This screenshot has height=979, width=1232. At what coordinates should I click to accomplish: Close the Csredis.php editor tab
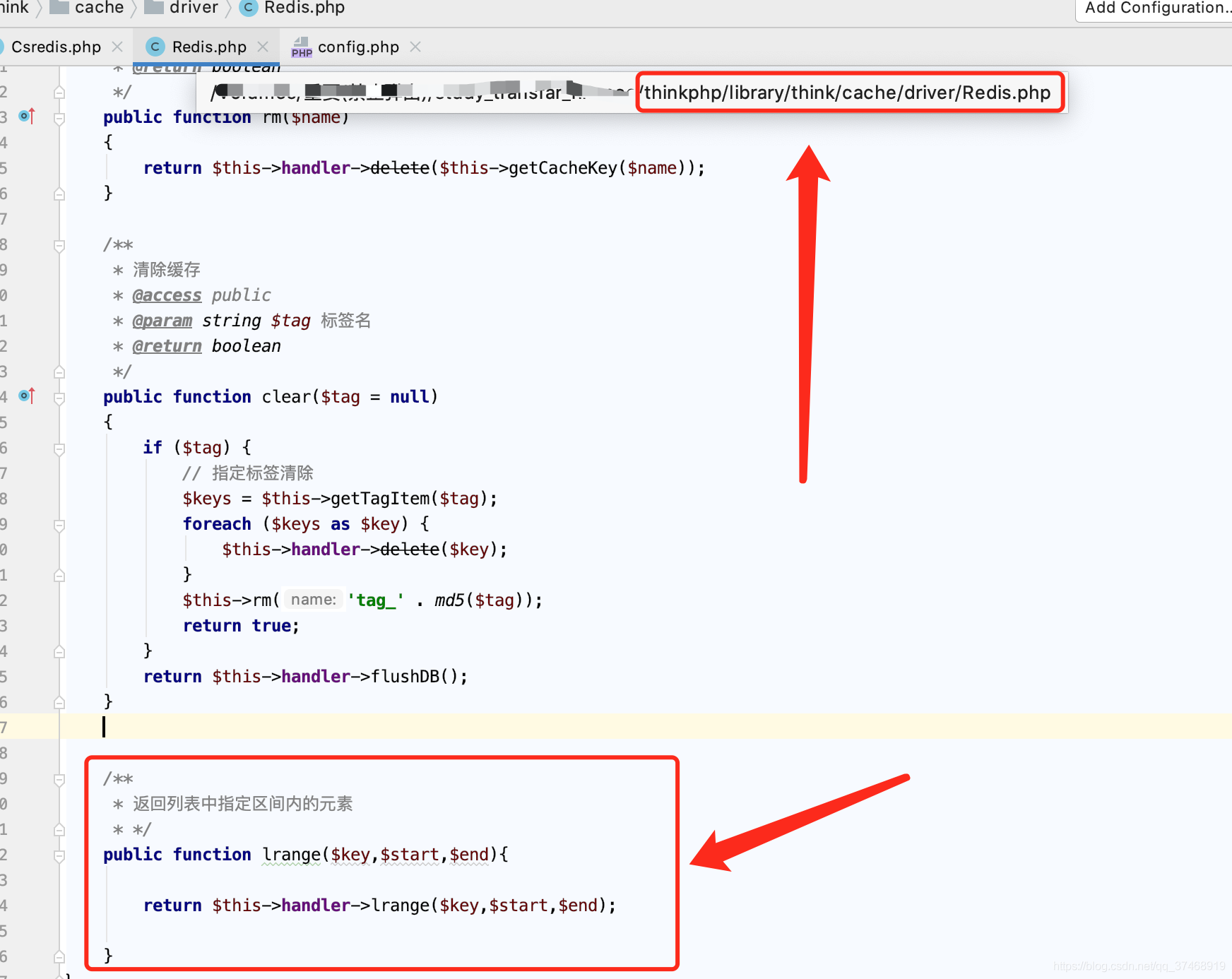click(117, 47)
